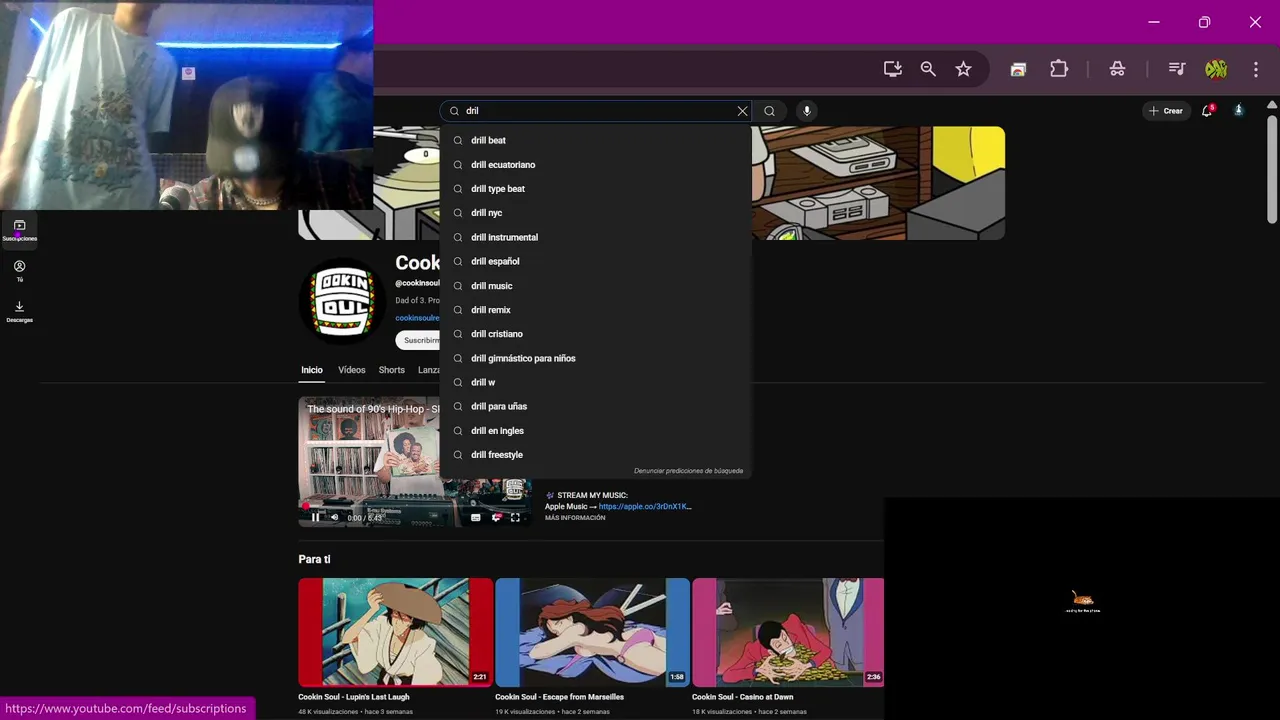This screenshot has width=1280, height=720.
Task: Pick 'drill en ingles' from suggestions
Action: (595, 431)
